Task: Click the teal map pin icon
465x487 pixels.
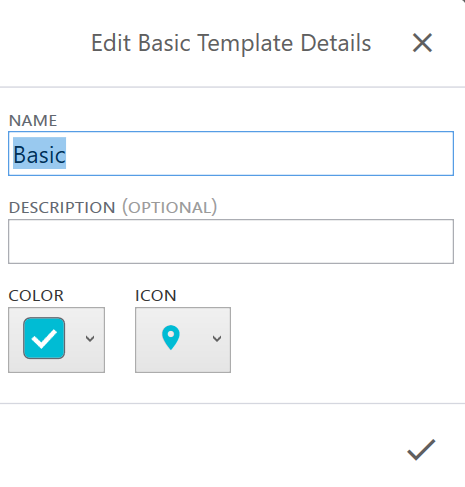Action: coord(171,337)
